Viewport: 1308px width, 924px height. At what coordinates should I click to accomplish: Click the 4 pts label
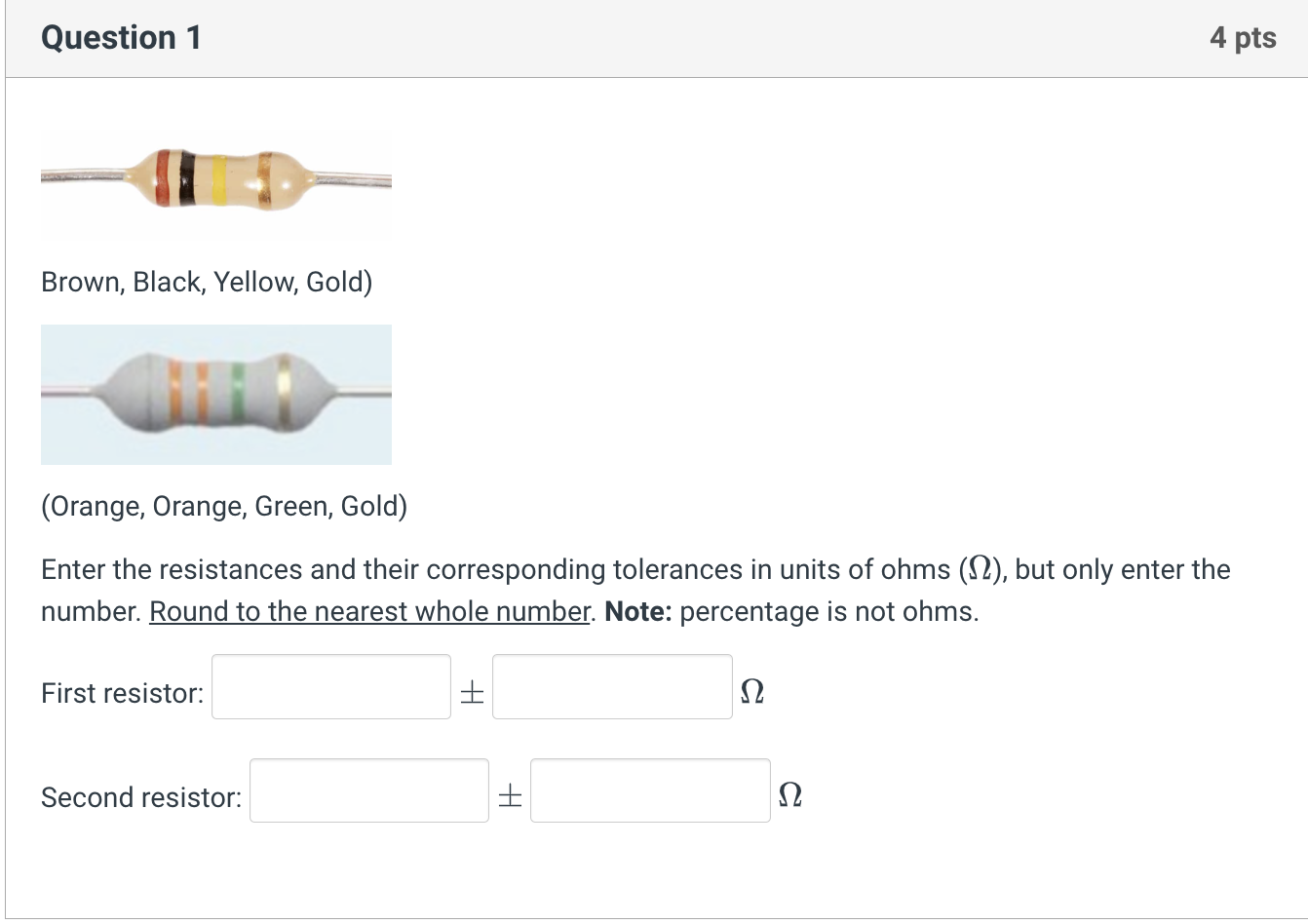1243,37
